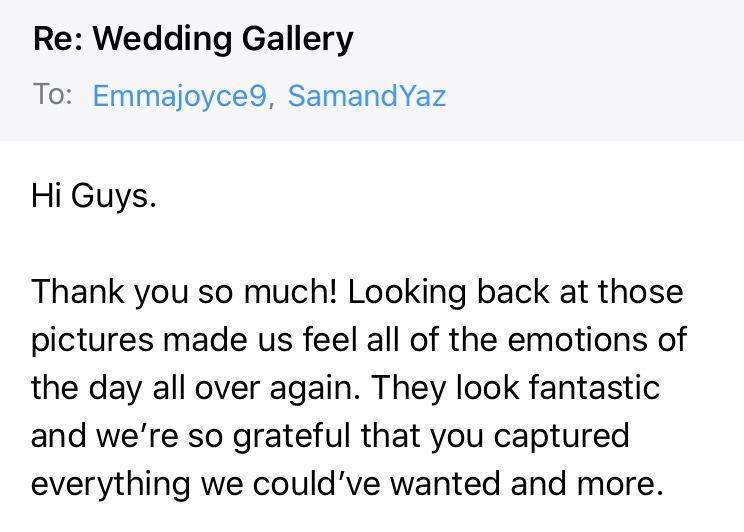Open the Emmajoyce9 recipient contact
Image resolution: width=744 pixels, height=532 pixels.
click(x=179, y=96)
